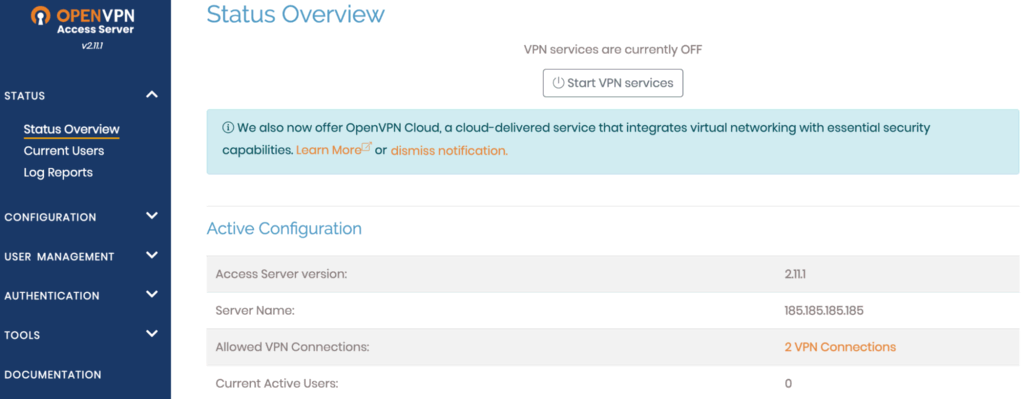Click the power icon on Start VPN services
This screenshot has width=1024, height=399.
558,83
